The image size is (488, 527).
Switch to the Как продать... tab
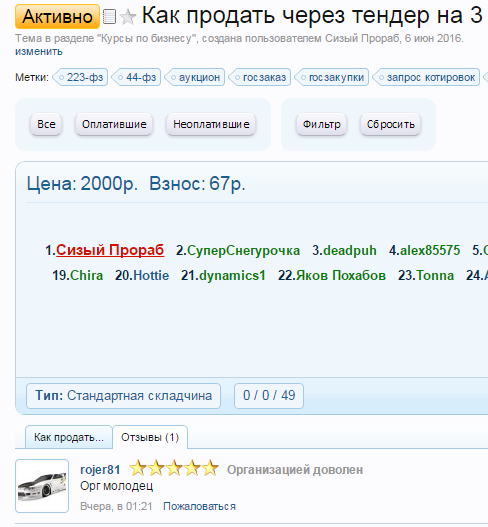(x=69, y=437)
